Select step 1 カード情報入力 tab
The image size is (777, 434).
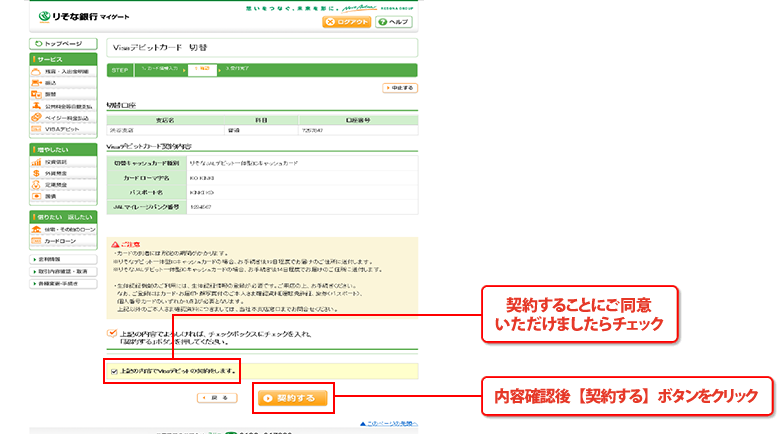pyautogui.click(x=160, y=68)
